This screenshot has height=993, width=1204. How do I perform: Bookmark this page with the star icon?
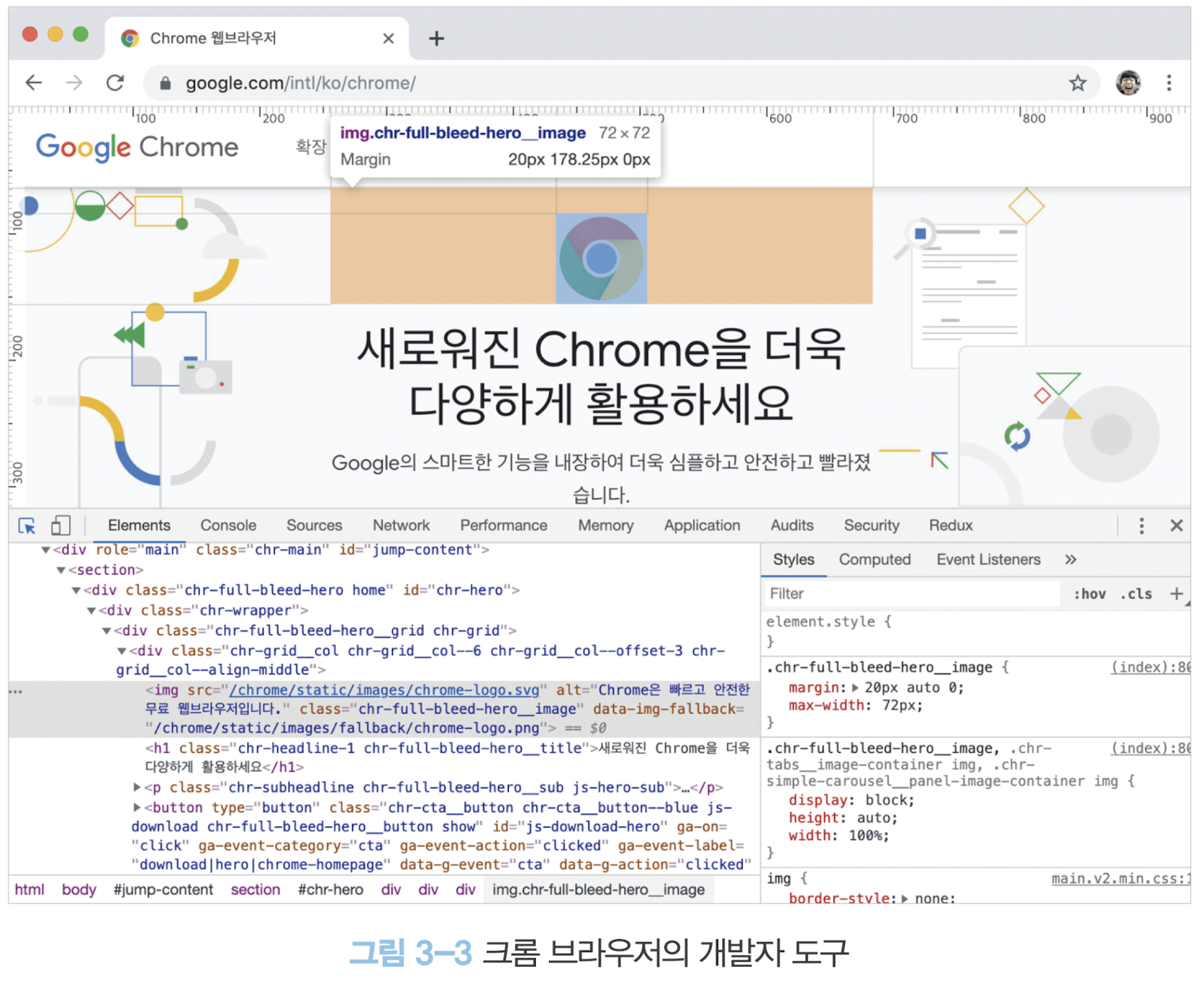[x=1077, y=83]
